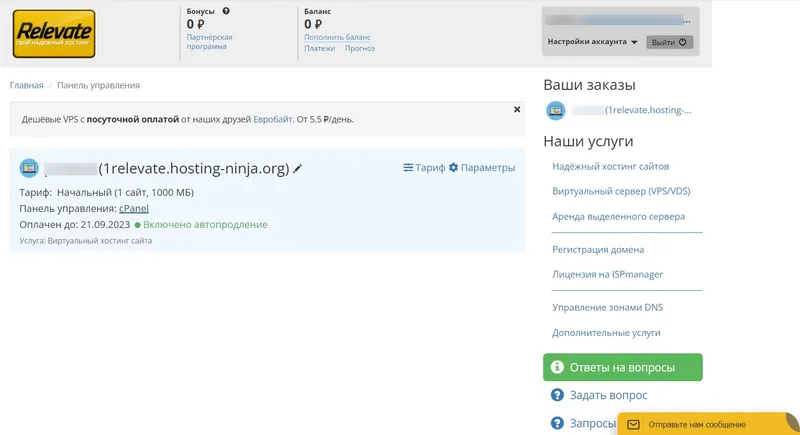Close the VPS promo banner
The height and width of the screenshot is (435, 800).
pyautogui.click(x=517, y=110)
